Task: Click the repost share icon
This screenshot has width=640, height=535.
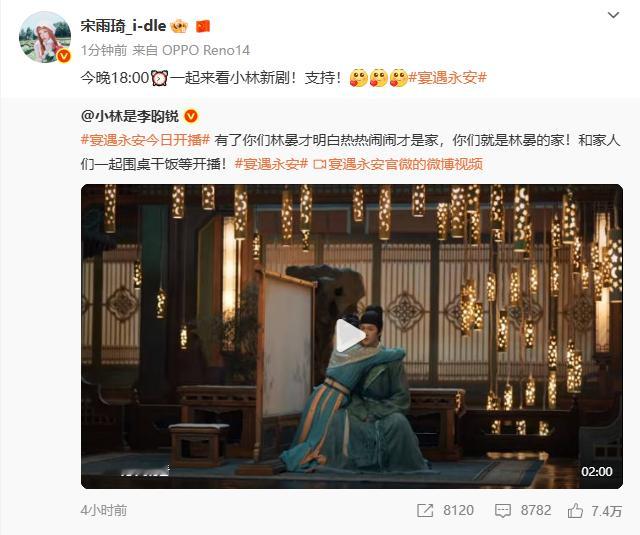Action: click(x=425, y=511)
